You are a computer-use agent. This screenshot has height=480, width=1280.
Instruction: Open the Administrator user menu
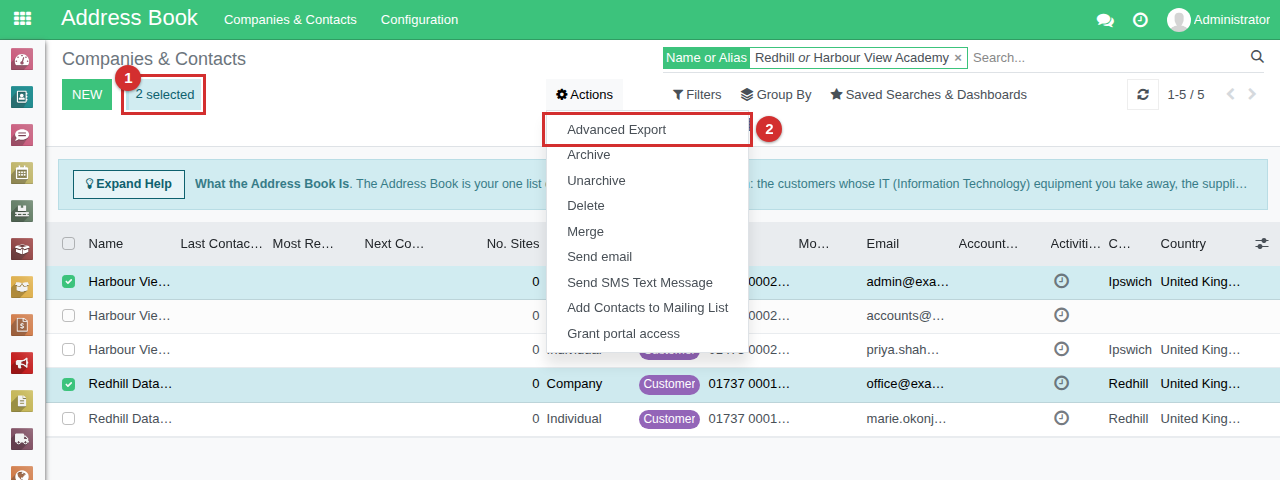pyautogui.click(x=1218, y=20)
